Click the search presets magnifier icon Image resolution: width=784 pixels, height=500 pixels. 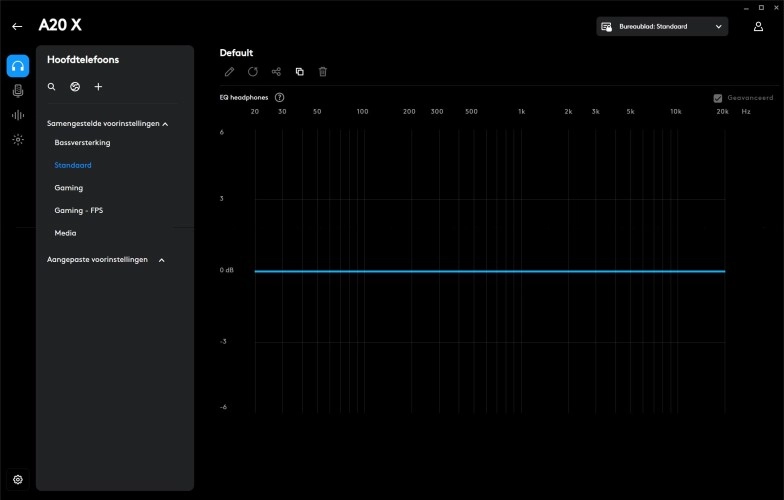[52, 87]
